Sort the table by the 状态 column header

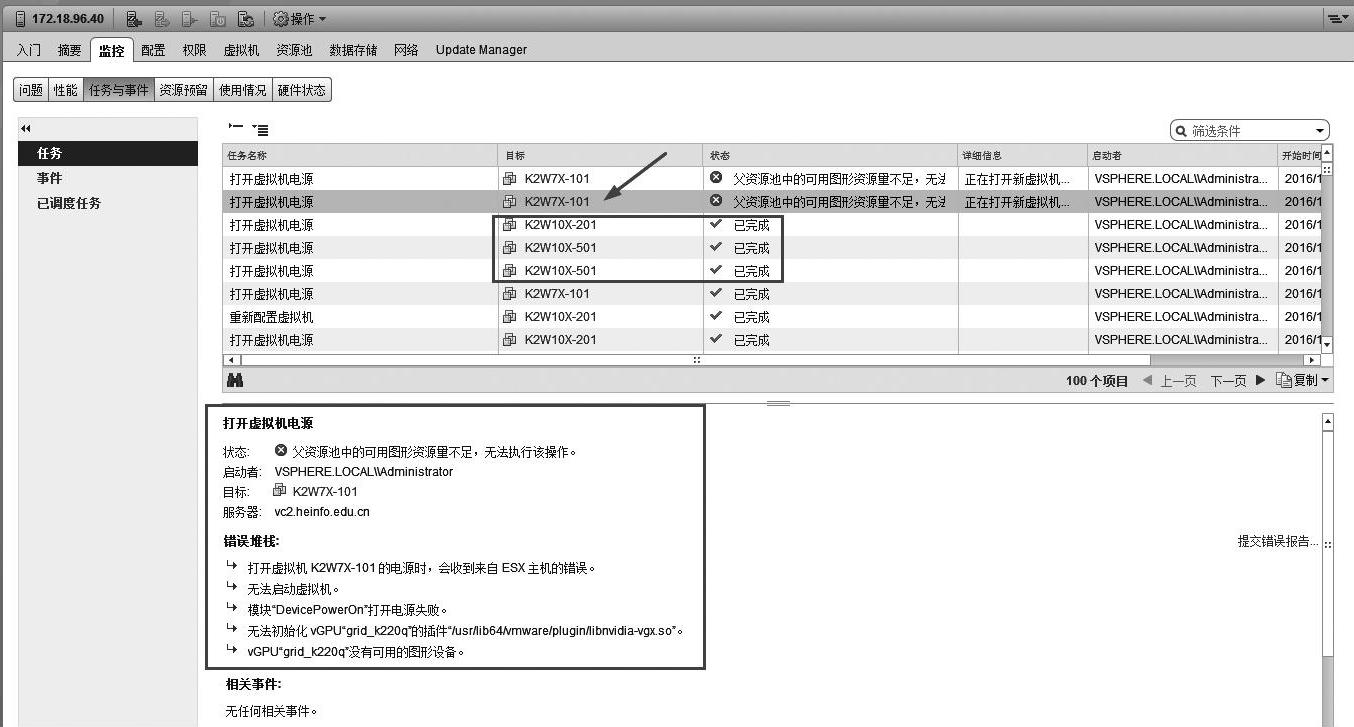(x=830, y=156)
